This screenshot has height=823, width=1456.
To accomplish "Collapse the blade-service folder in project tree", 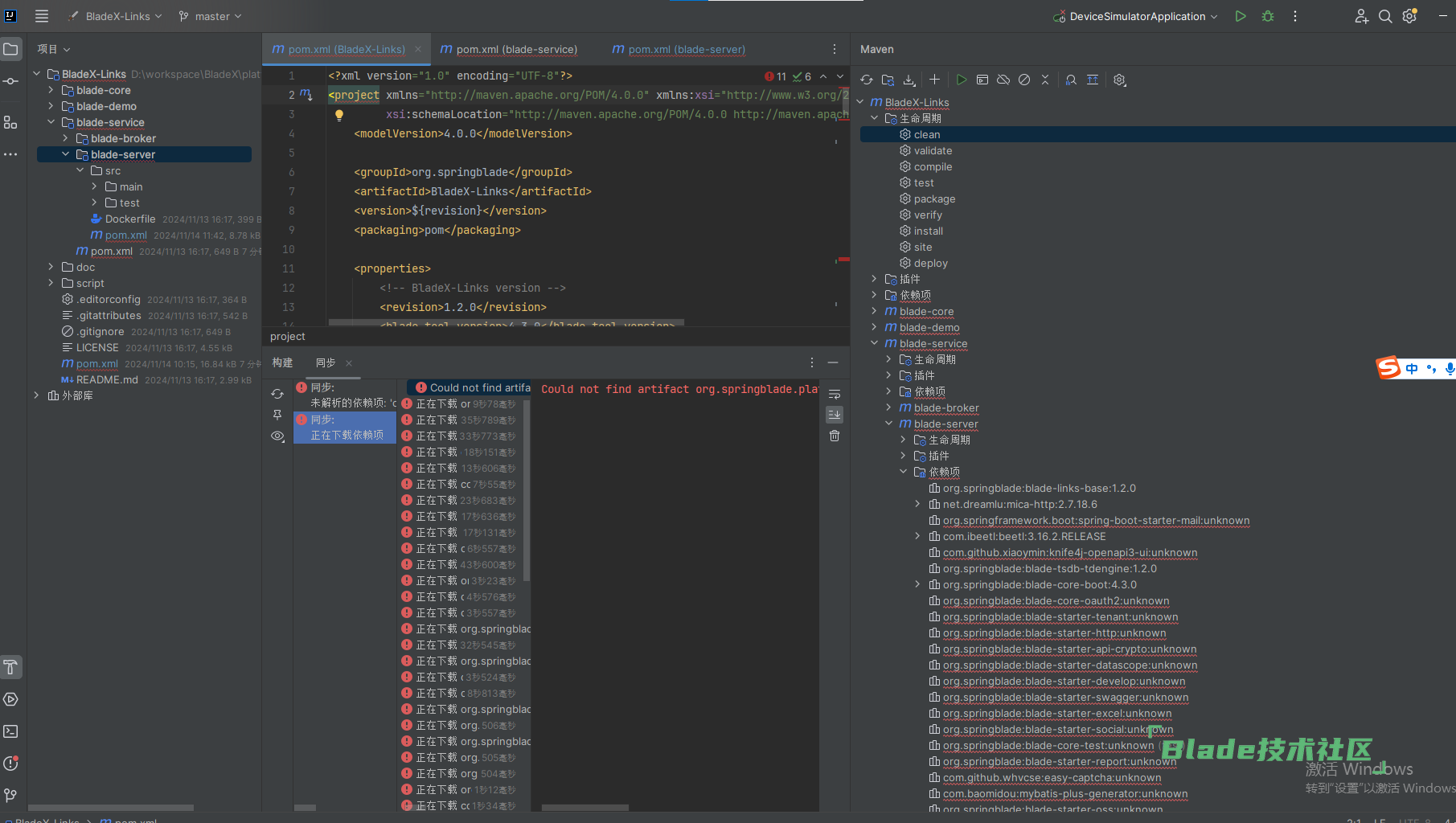I will (51, 122).
